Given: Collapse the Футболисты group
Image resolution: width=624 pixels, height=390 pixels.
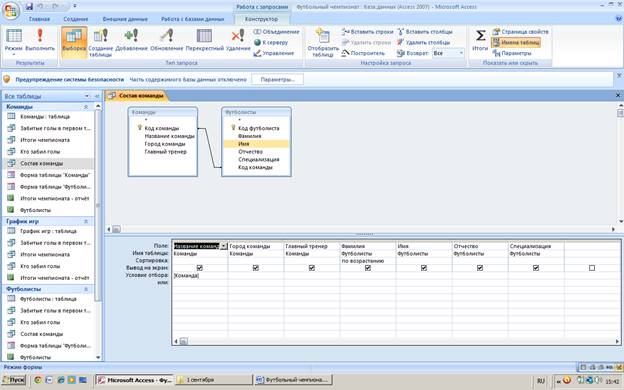Looking at the screenshot, I should pyautogui.click(x=86, y=289).
